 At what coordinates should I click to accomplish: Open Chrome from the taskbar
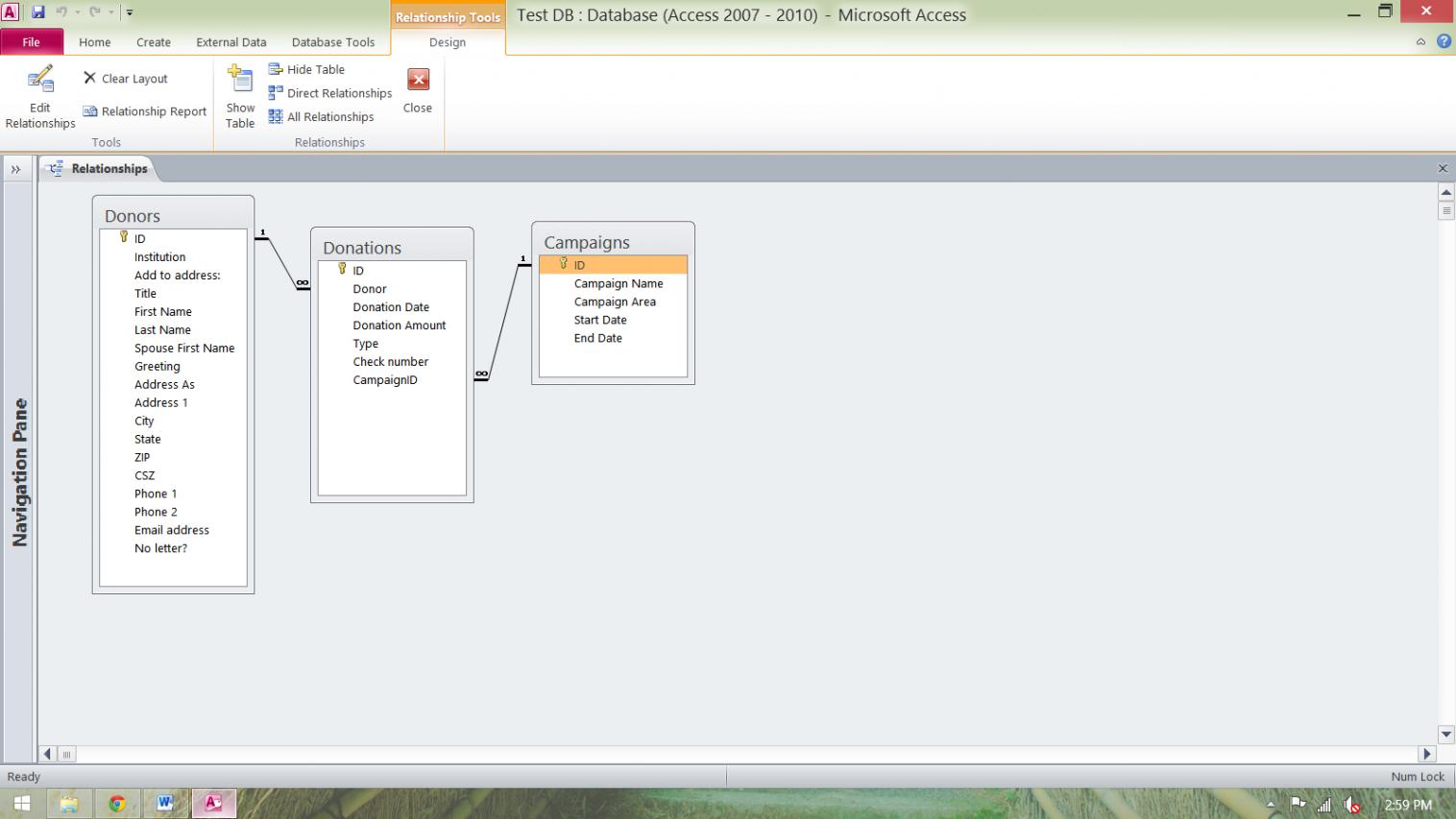tap(117, 804)
